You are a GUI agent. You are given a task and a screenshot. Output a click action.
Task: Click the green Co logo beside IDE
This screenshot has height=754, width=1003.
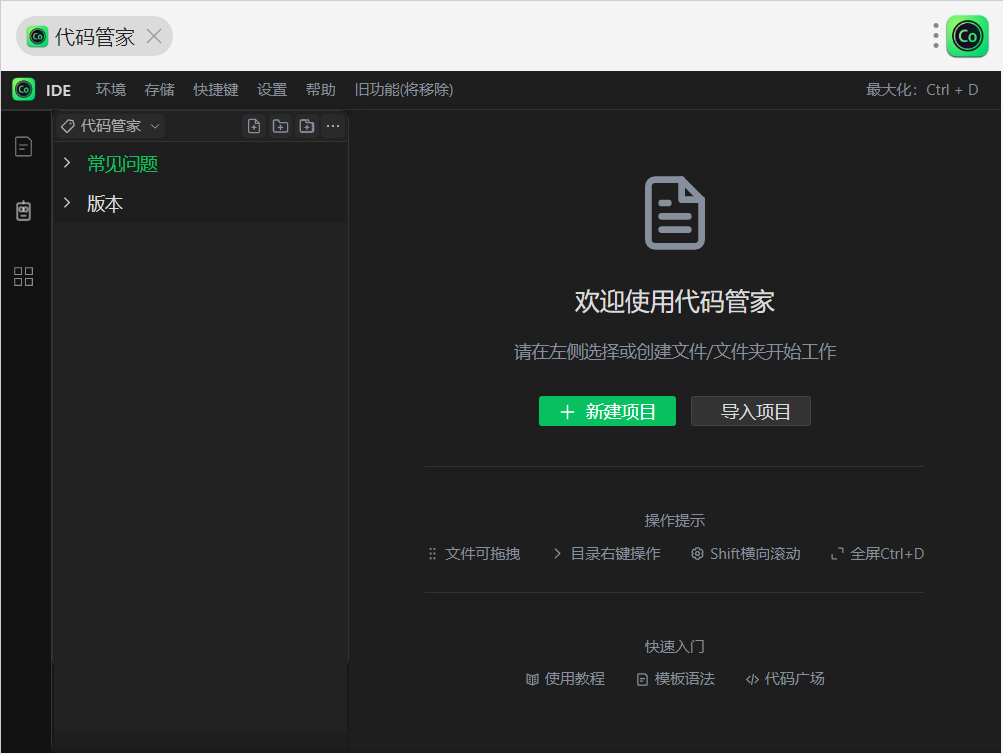pyautogui.click(x=23, y=90)
